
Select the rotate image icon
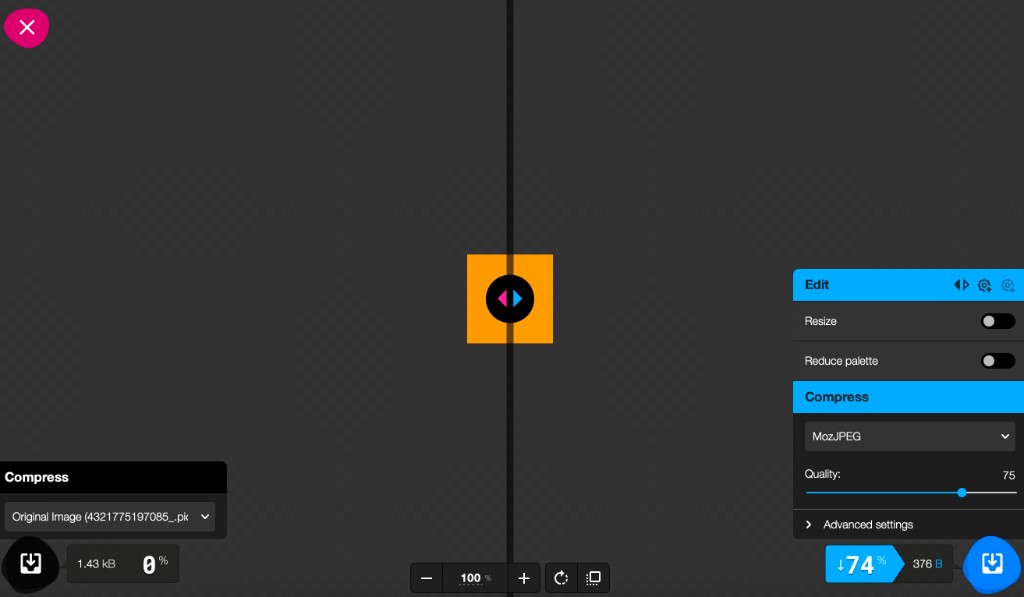point(560,578)
